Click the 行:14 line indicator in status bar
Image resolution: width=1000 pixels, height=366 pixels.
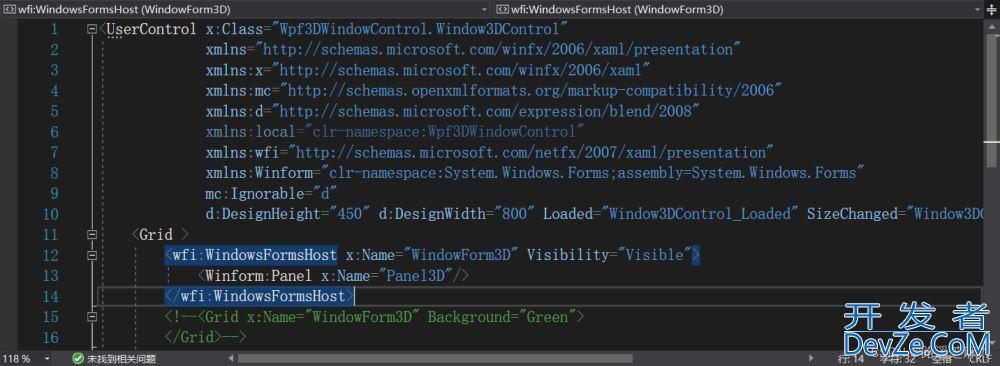(851, 359)
